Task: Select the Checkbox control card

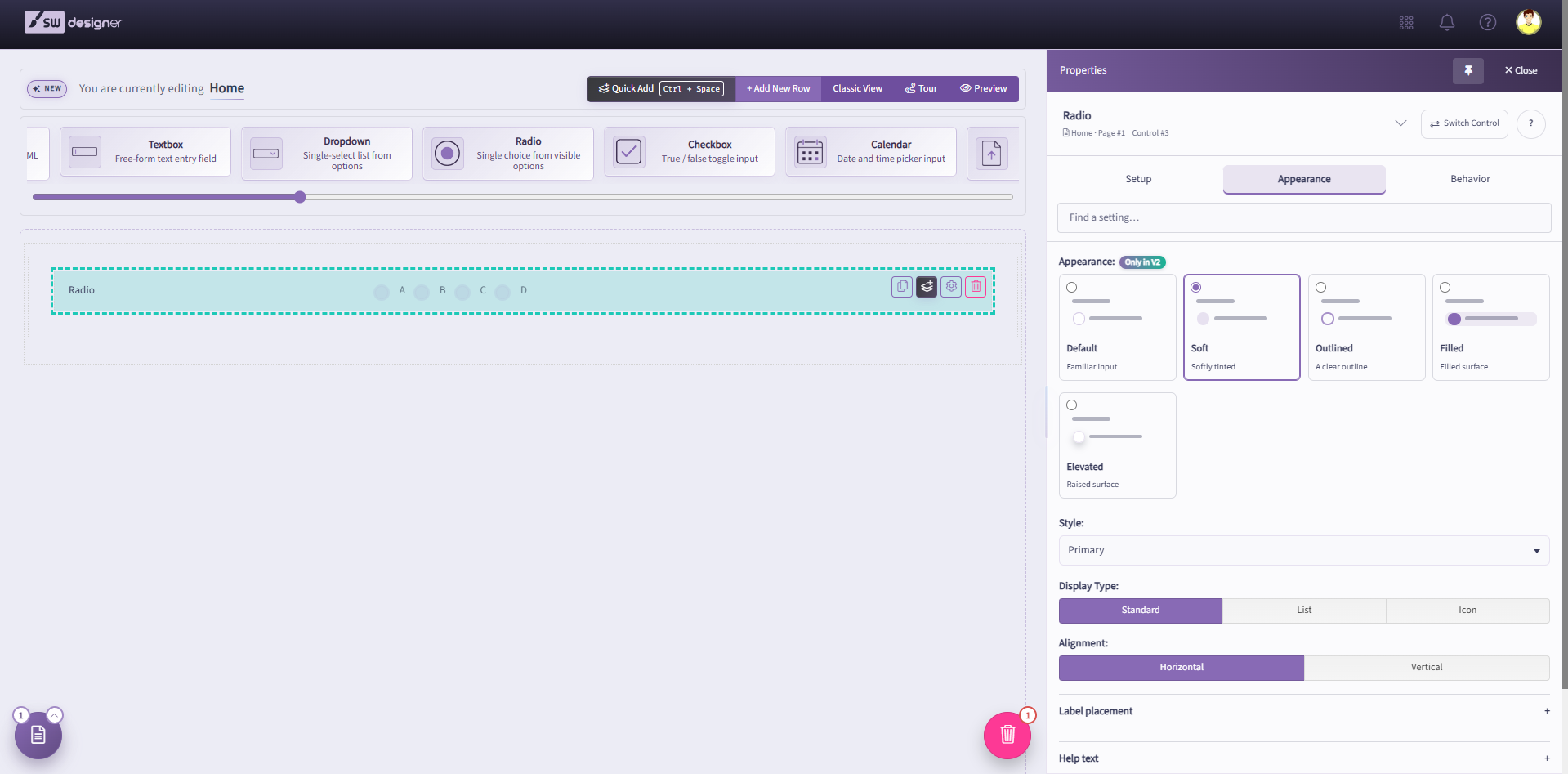Action: (x=690, y=152)
